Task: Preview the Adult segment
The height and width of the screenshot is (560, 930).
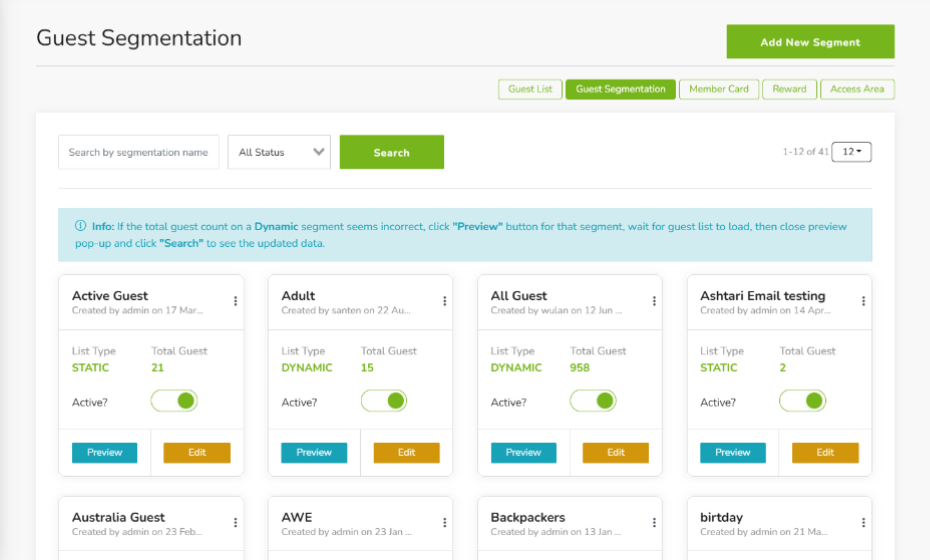Action: (x=314, y=453)
